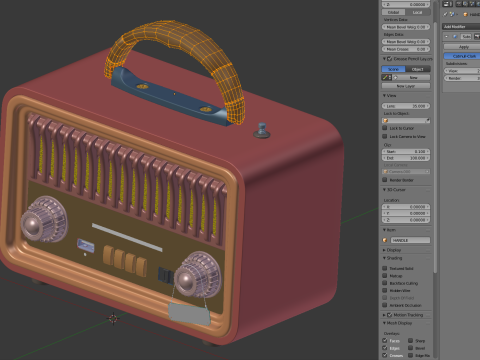Select the Object grease pencil source
This screenshot has height=360, width=480.
418,69
